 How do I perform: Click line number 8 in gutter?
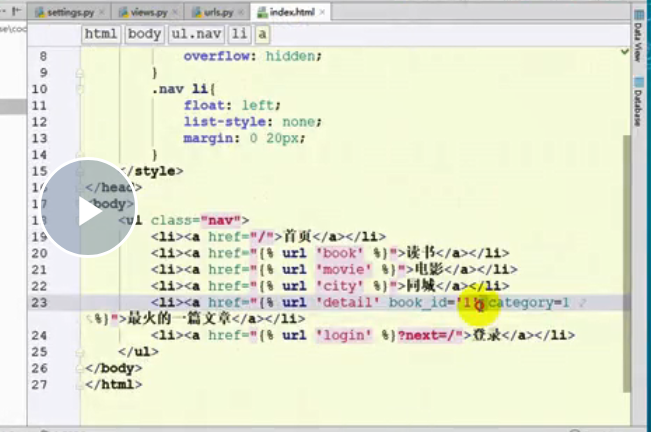coord(43,56)
